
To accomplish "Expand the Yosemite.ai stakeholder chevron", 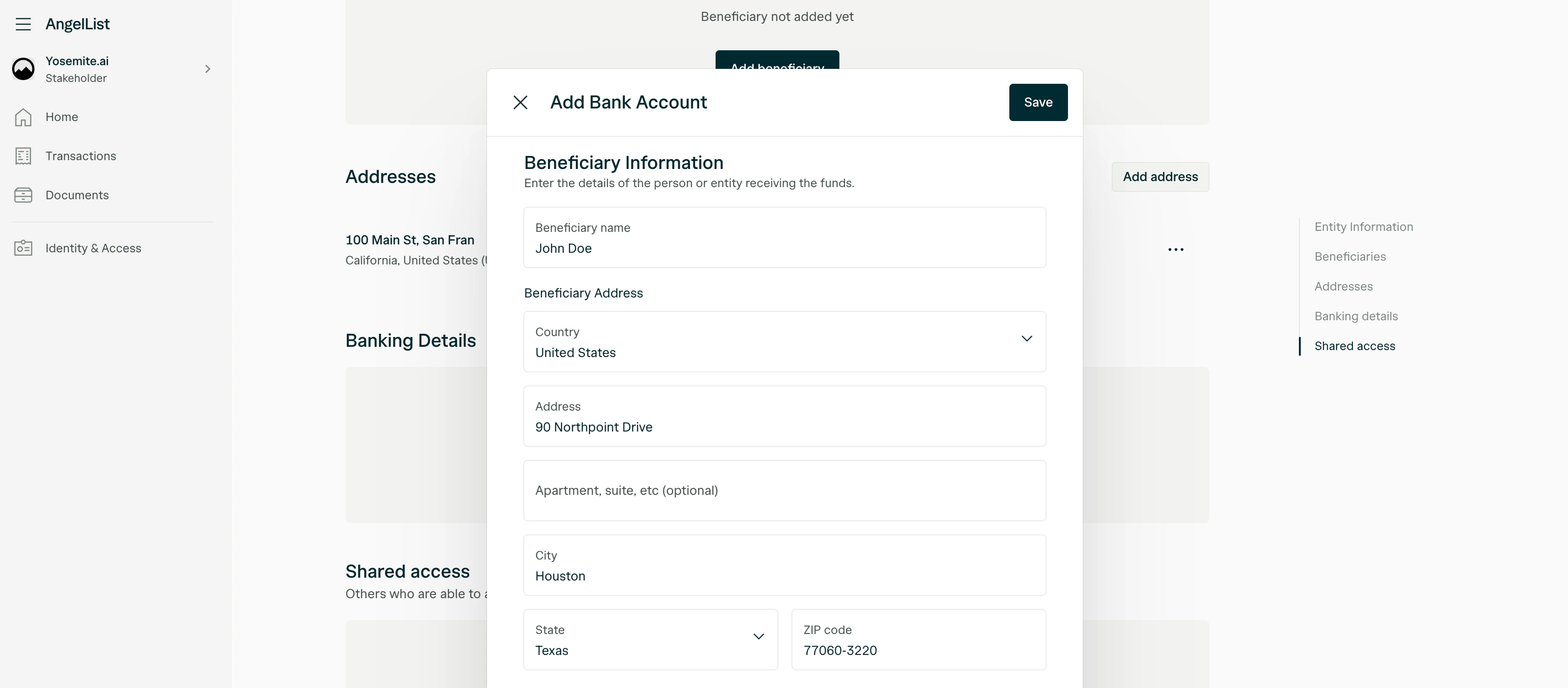I will click(208, 69).
